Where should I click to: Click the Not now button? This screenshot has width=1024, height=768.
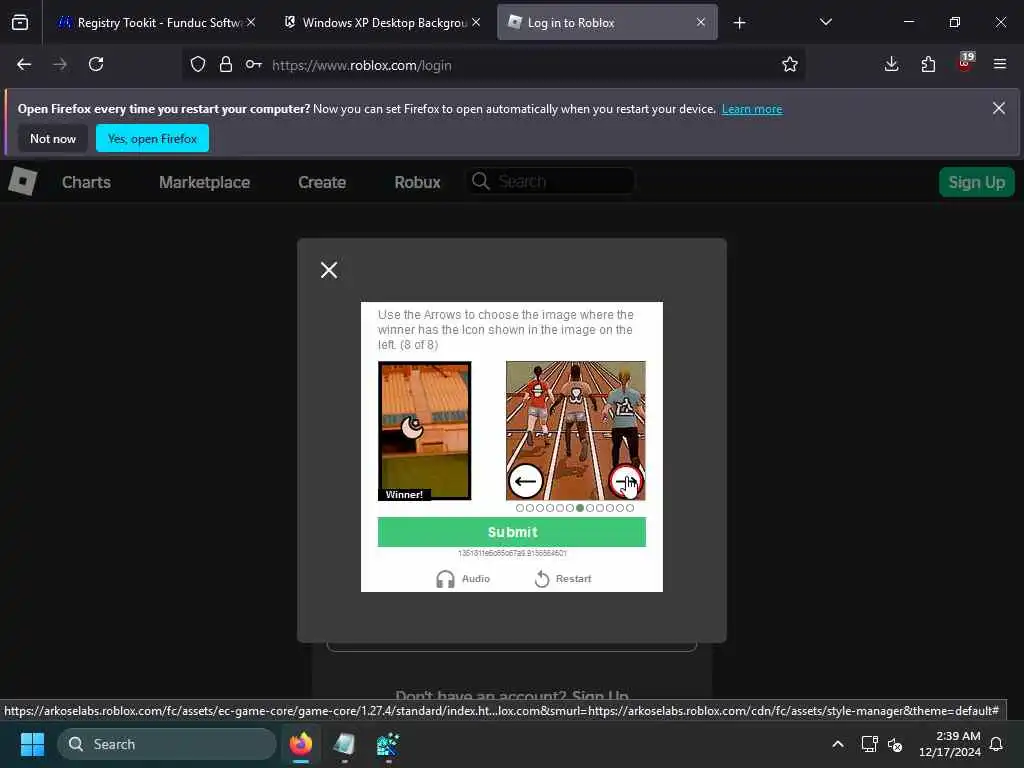[x=53, y=138]
